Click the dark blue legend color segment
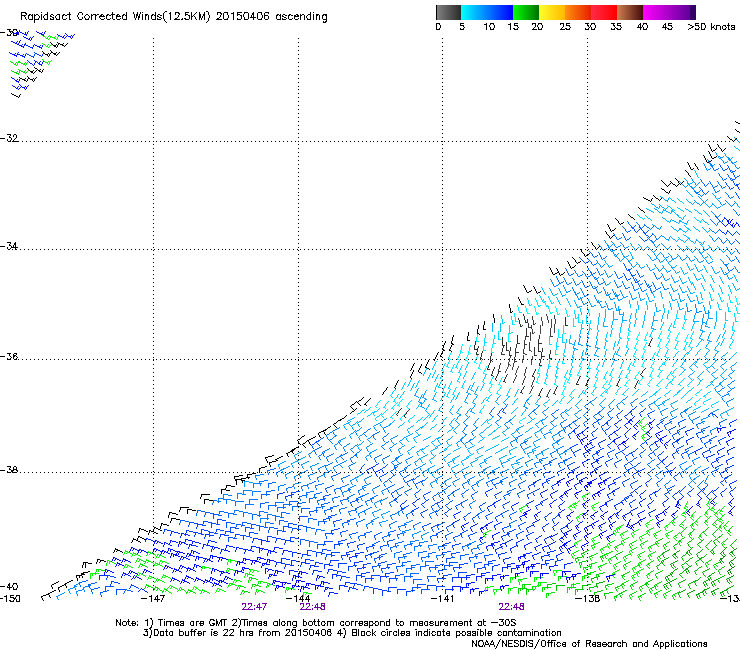740x650 pixels. tap(500, 12)
